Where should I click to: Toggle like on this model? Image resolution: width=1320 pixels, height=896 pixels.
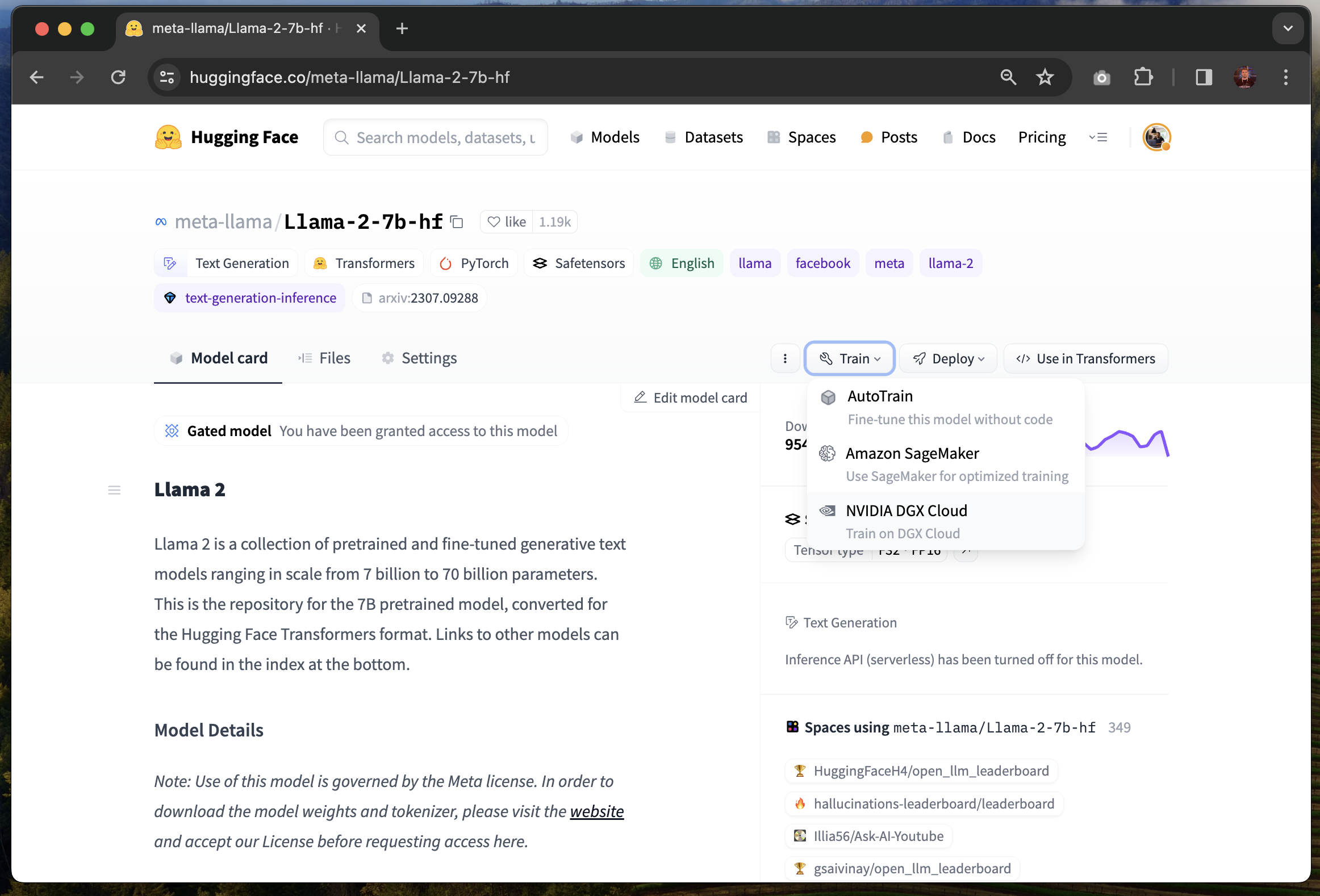point(507,222)
